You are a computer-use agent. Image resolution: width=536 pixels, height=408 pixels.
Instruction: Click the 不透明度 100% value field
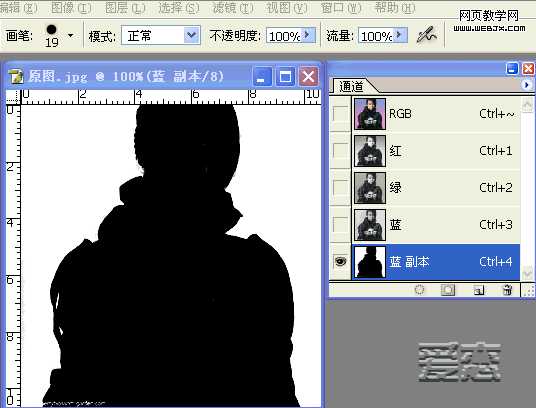point(284,36)
